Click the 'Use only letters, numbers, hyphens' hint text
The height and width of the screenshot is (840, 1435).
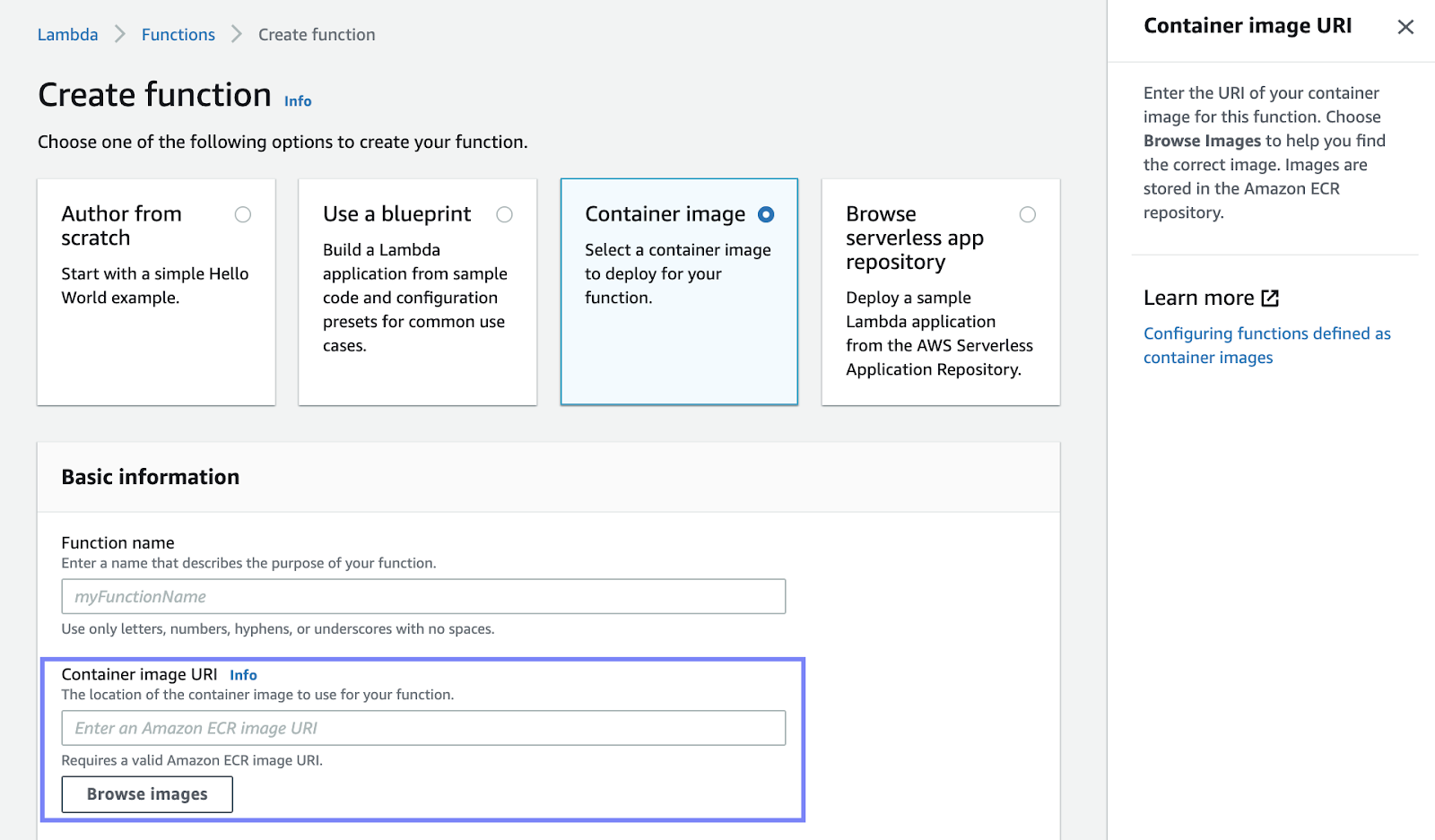(x=278, y=629)
